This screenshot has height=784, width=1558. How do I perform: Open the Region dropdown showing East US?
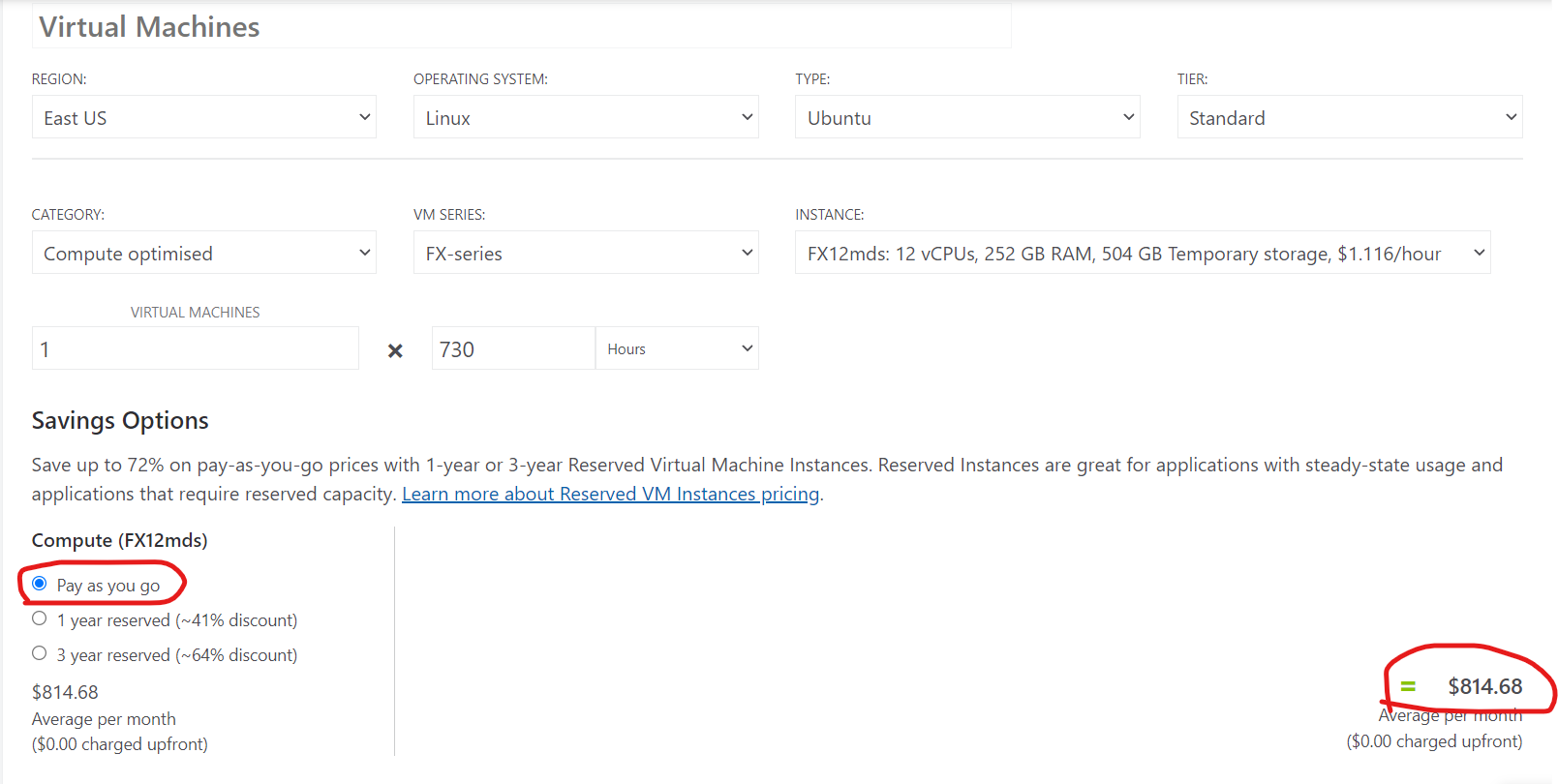tap(204, 117)
